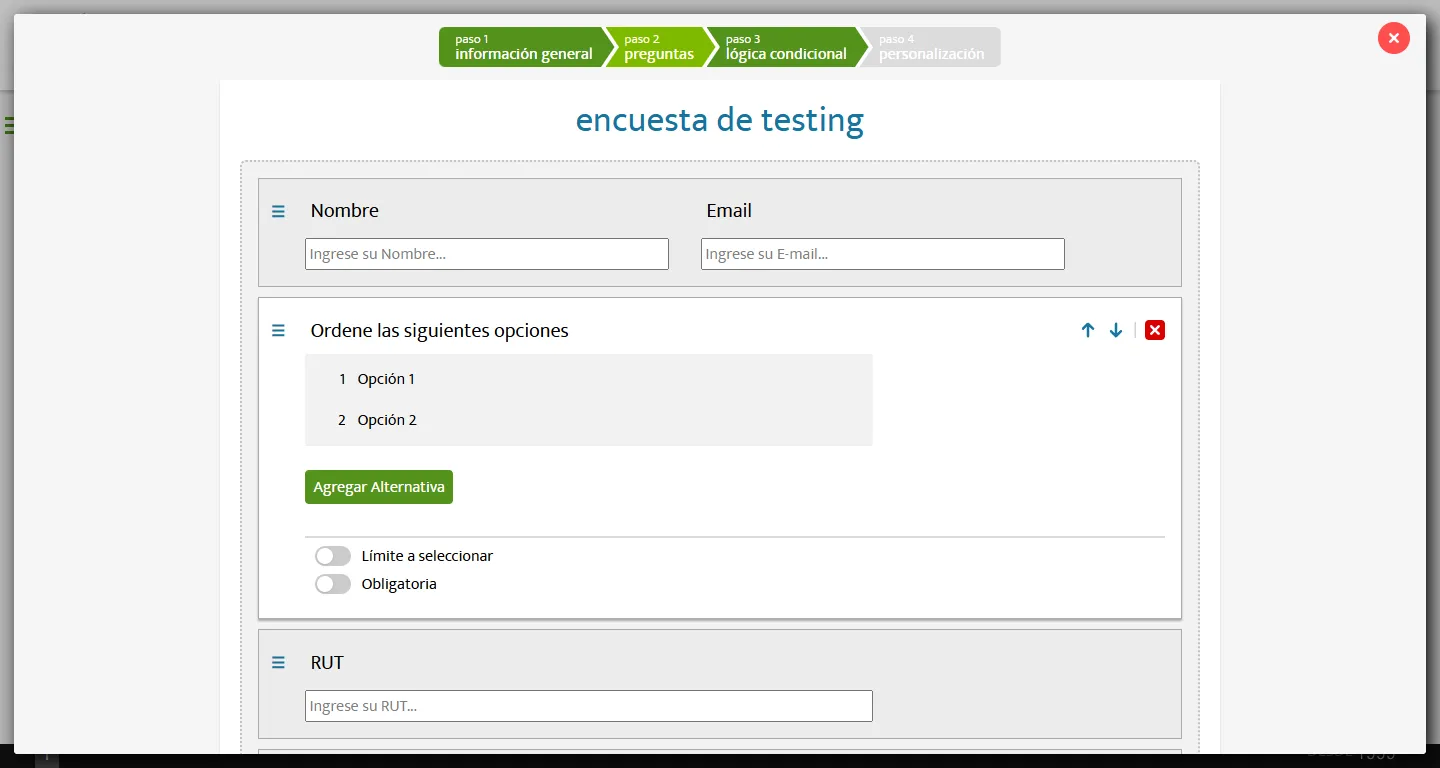Move the ordering question down with the arrow
Image resolution: width=1440 pixels, height=768 pixels.
pyautogui.click(x=1116, y=330)
